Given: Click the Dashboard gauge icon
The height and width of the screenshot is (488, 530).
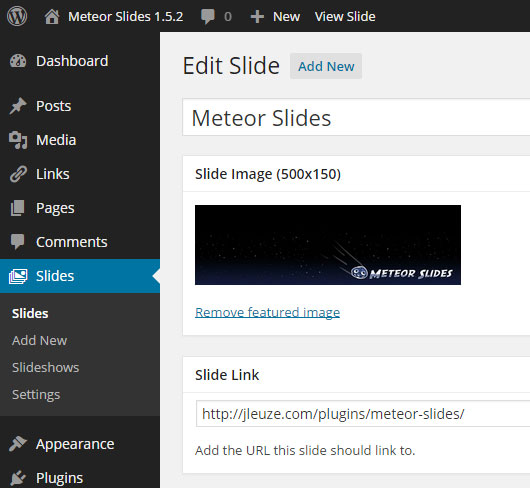Looking at the screenshot, I should click(18, 61).
